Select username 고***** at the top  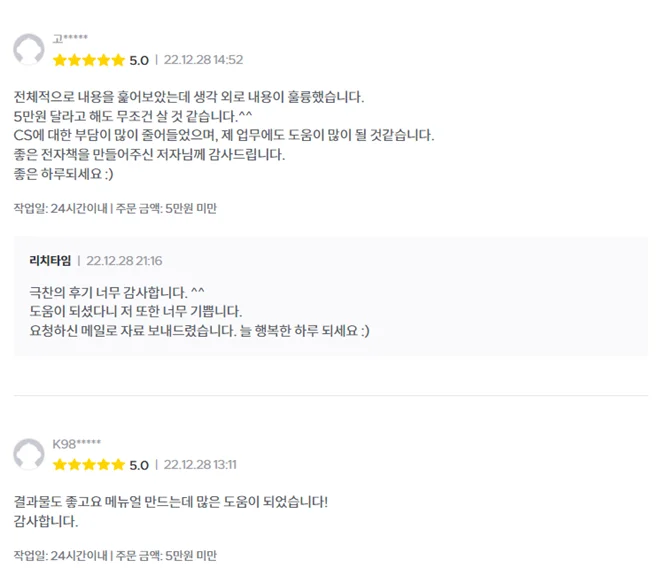70,39
